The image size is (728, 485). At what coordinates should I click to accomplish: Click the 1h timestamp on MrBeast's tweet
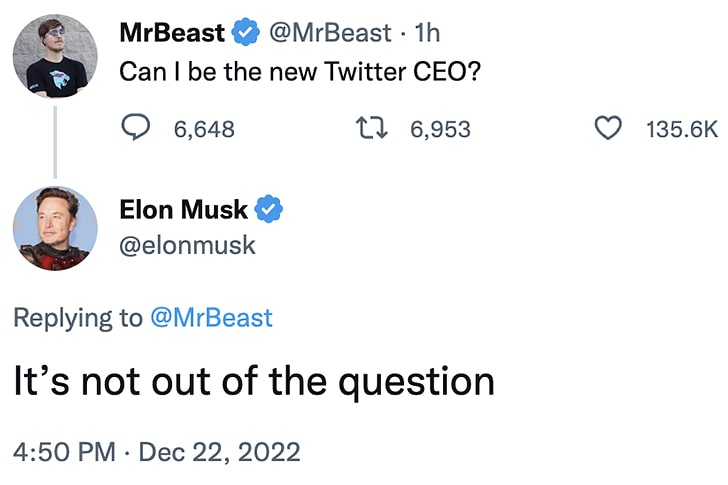click(x=426, y=33)
